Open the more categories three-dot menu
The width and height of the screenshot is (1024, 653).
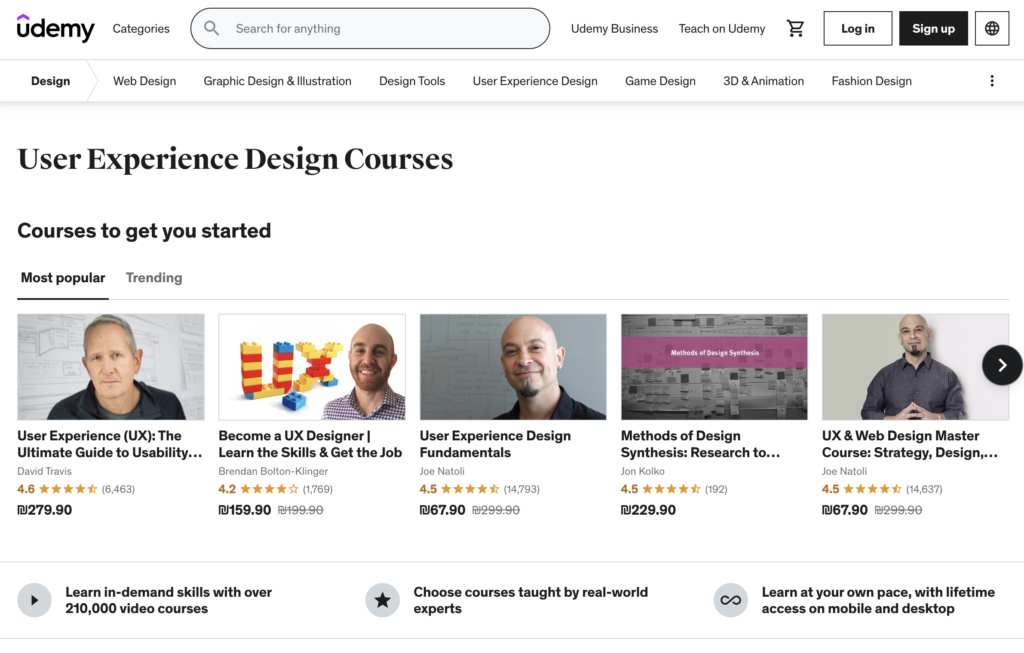[991, 81]
